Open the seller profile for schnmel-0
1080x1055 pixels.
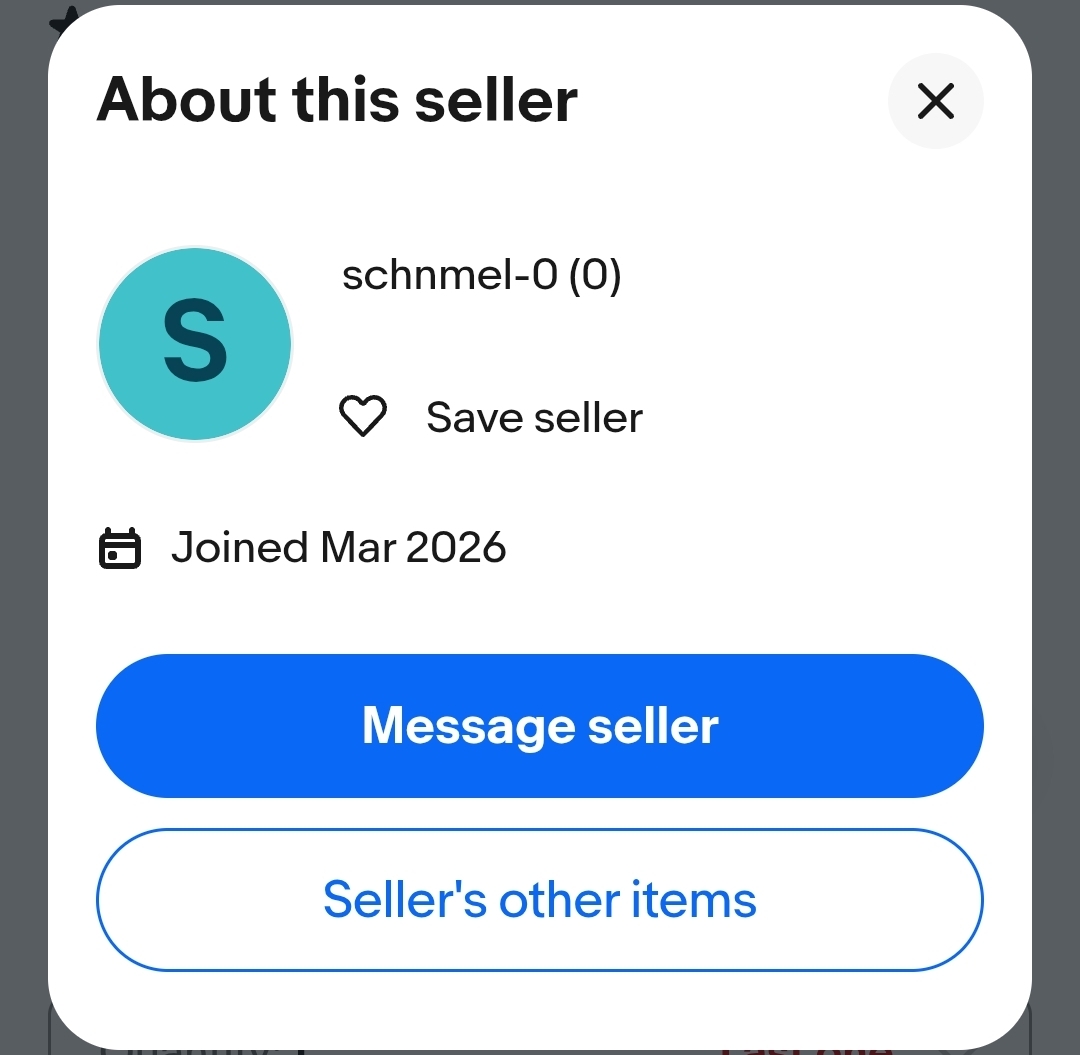pos(482,275)
